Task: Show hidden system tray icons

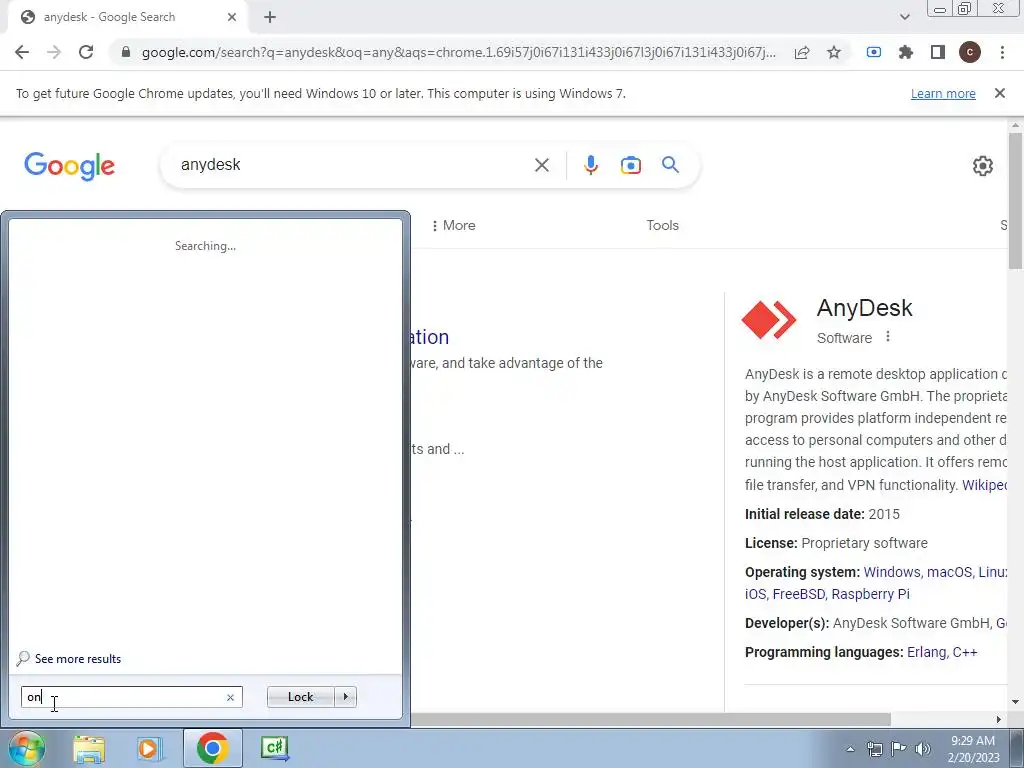Action: 850,749
